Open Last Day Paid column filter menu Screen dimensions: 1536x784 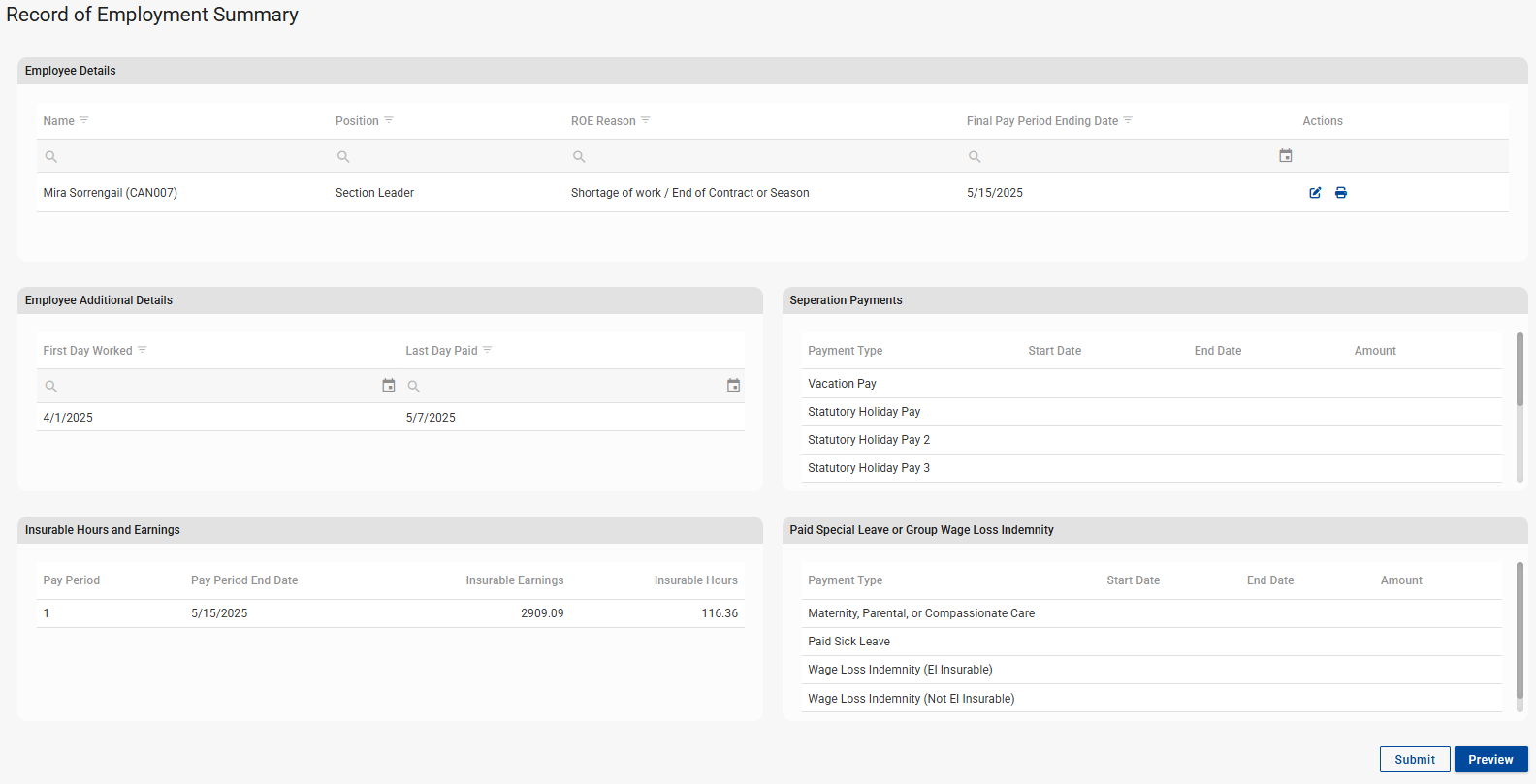coord(488,350)
